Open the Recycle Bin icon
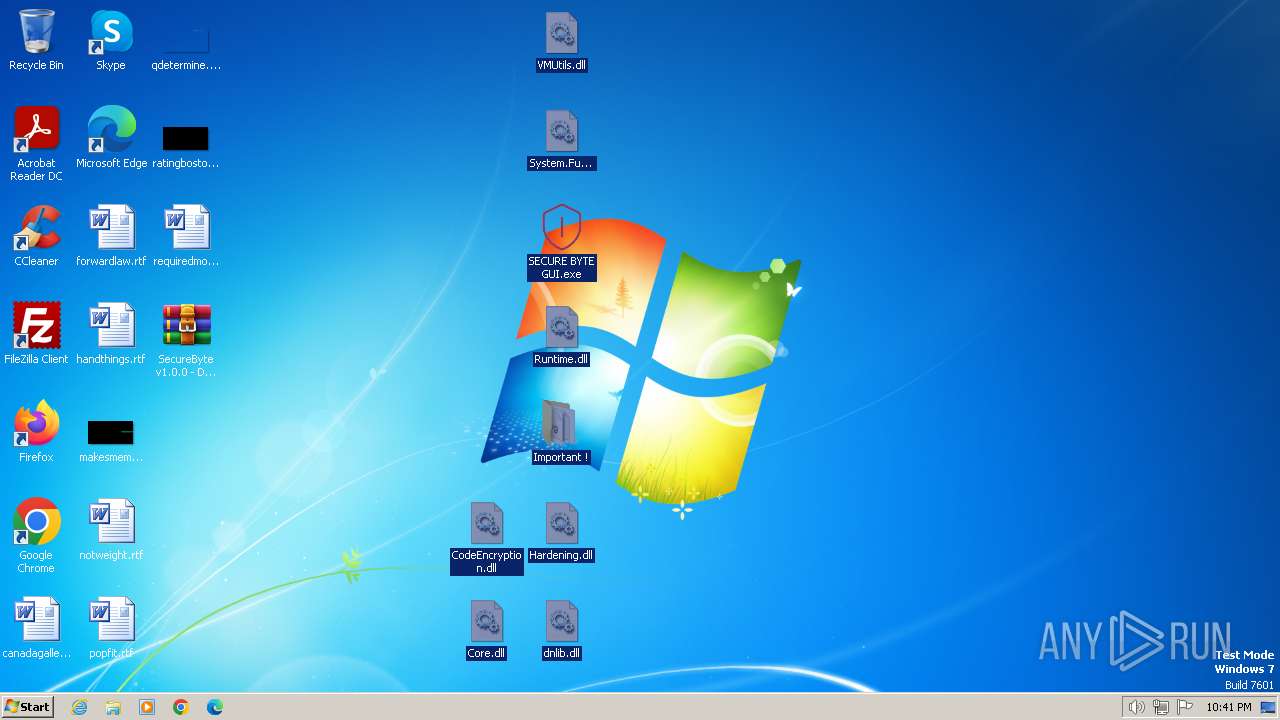The height and width of the screenshot is (720, 1280). (x=36, y=41)
